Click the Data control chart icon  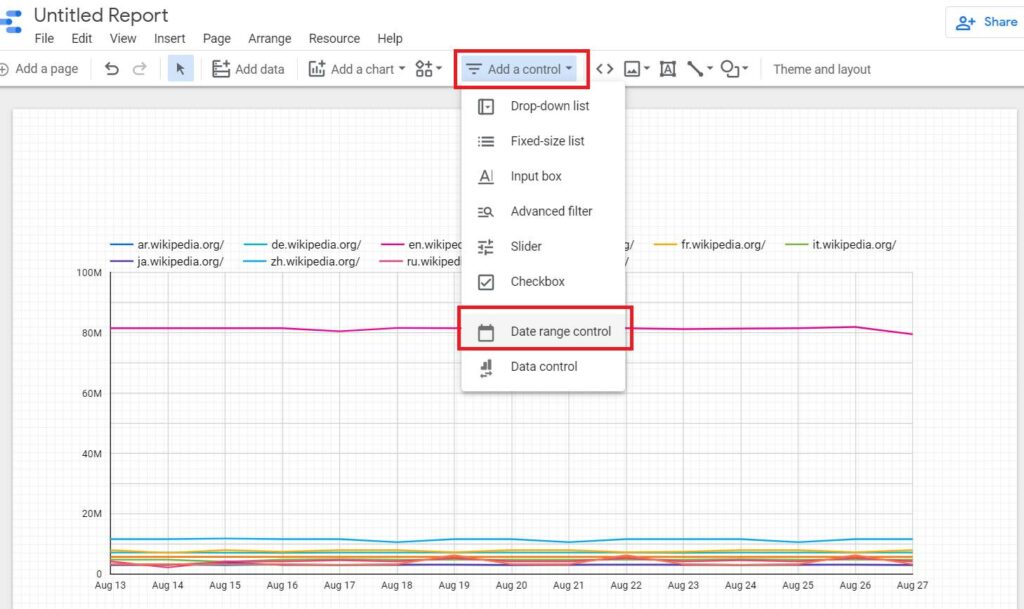point(486,368)
